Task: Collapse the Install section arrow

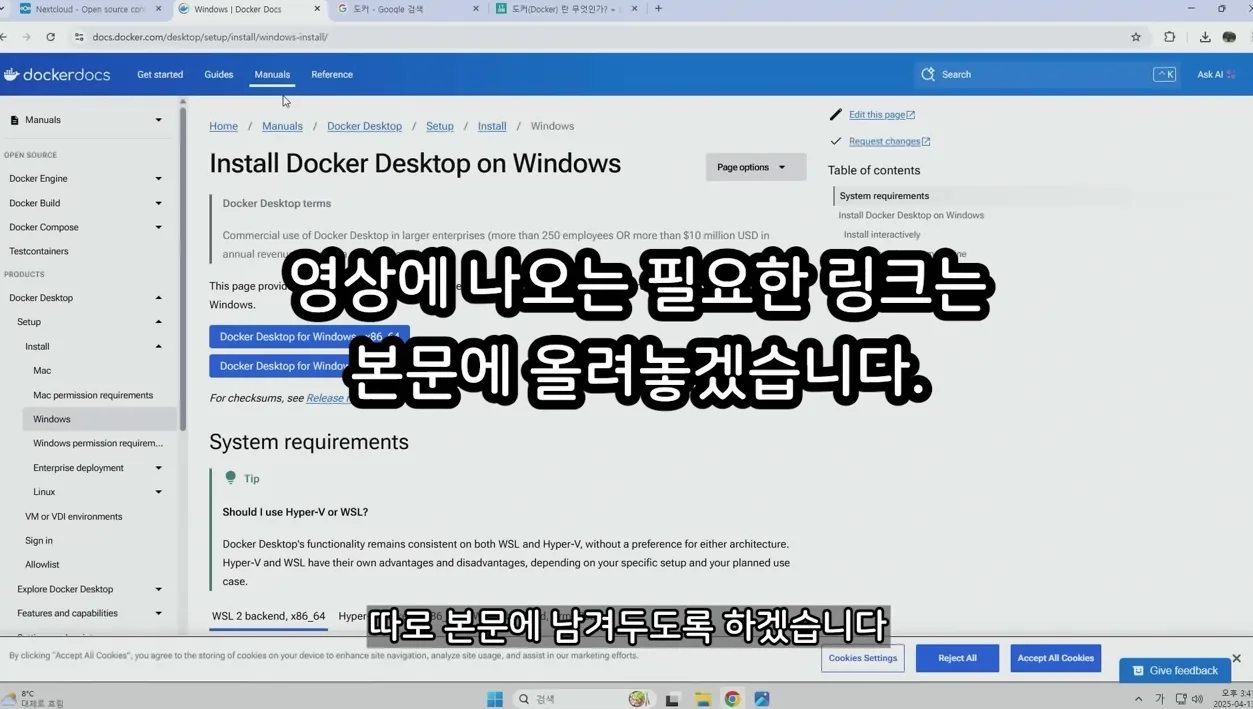Action: [x=158, y=346]
